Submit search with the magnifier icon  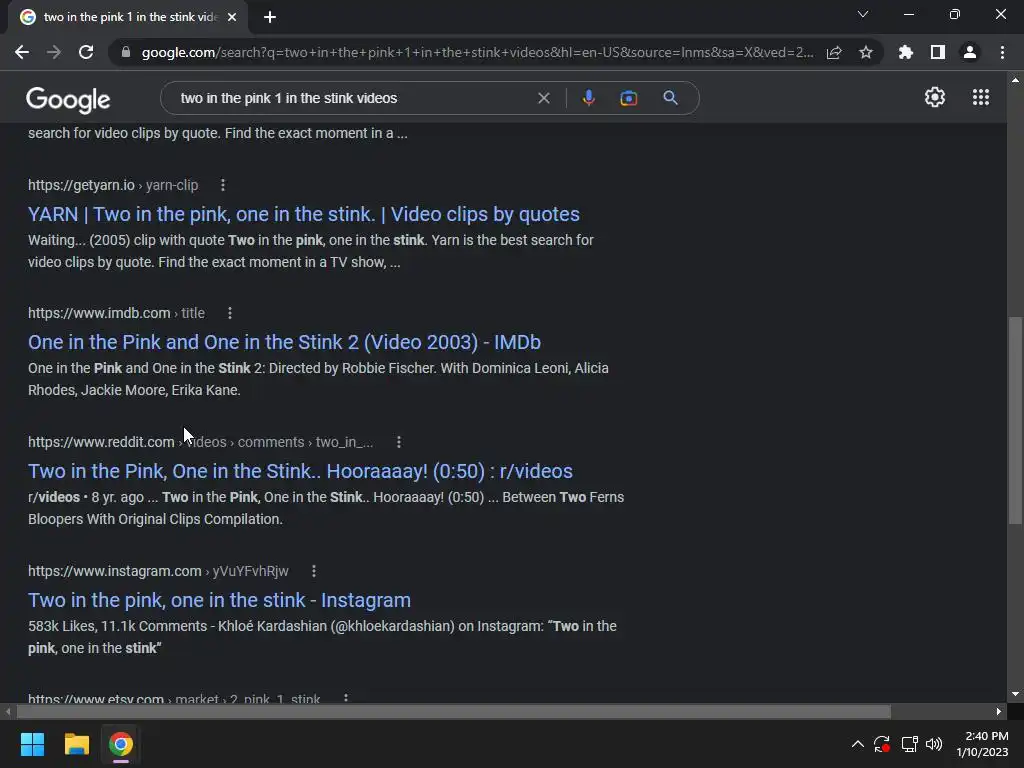click(670, 98)
